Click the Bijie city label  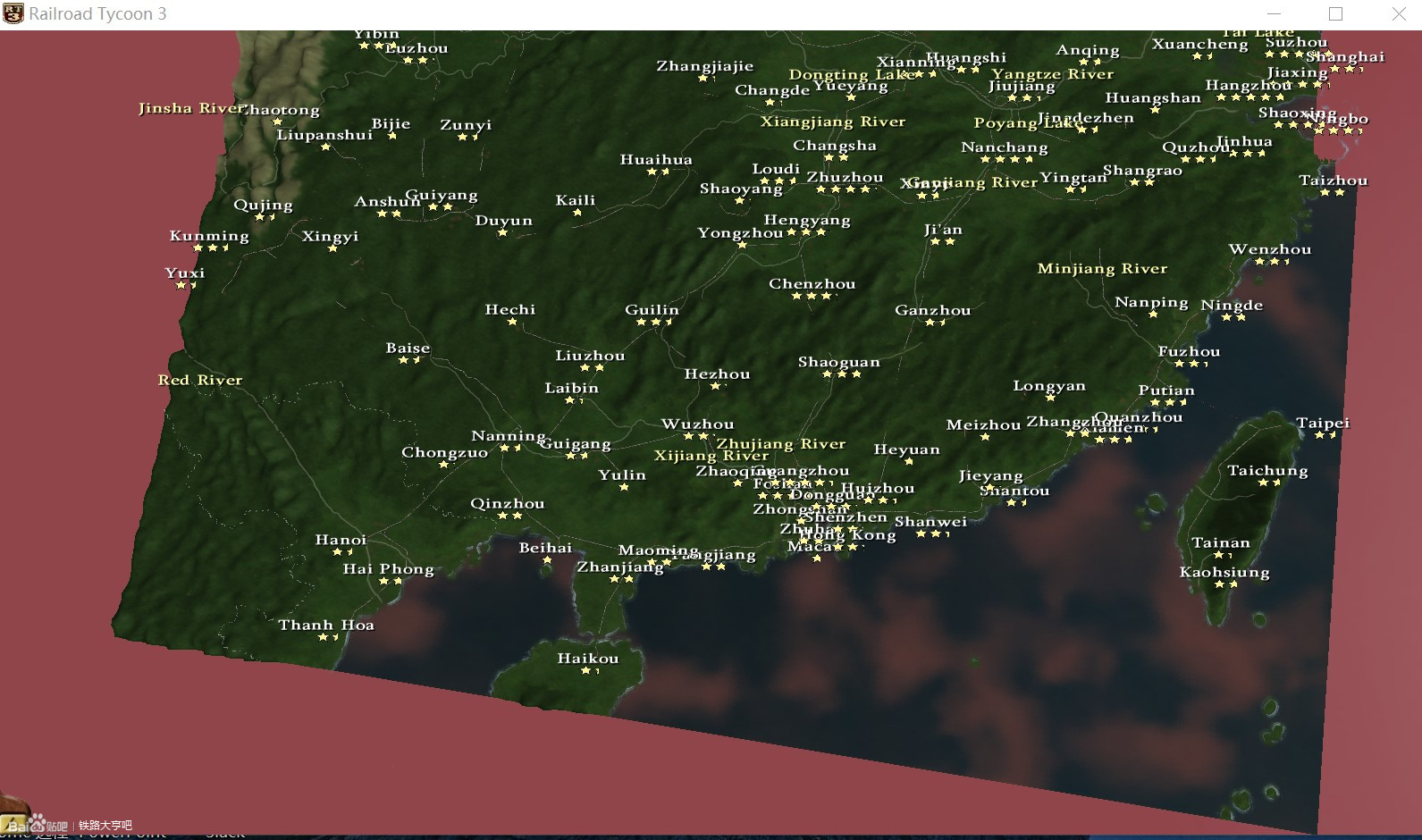click(x=391, y=123)
